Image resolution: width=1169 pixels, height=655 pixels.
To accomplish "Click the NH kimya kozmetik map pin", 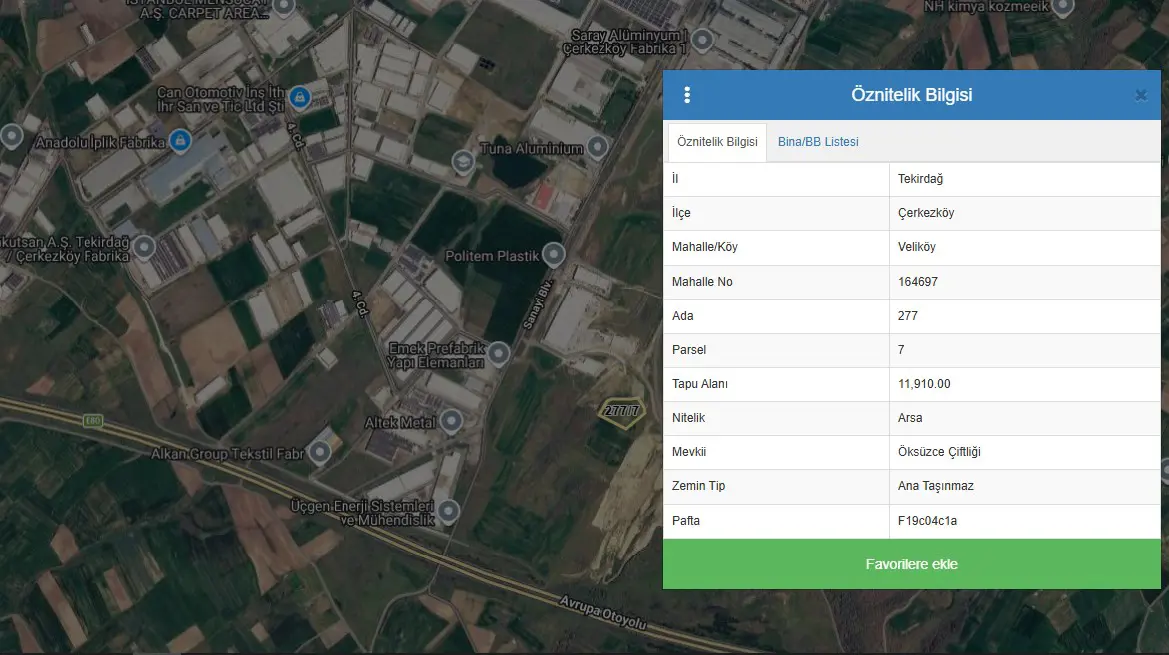I will [1062, 7].
